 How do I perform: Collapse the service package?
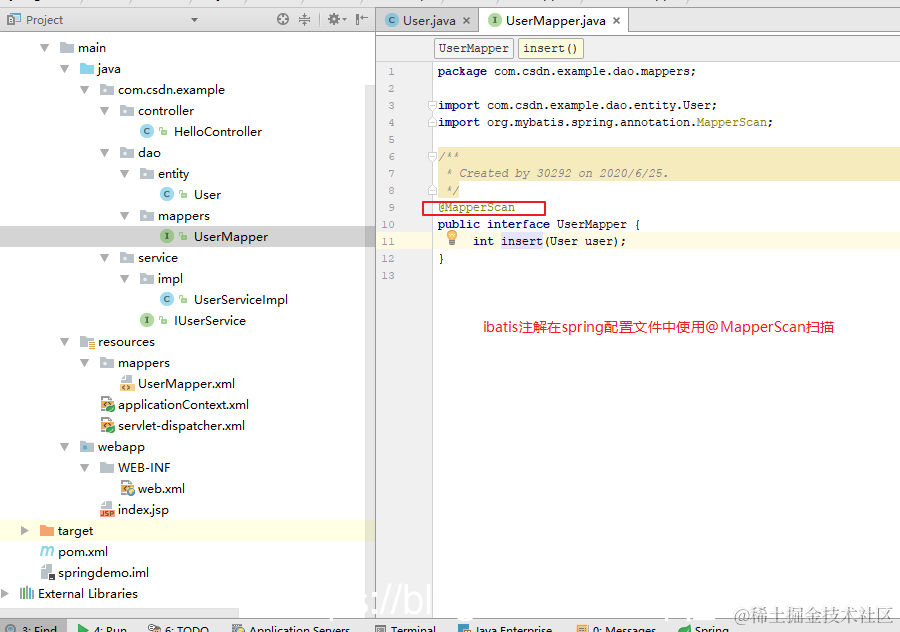[104, 258]
